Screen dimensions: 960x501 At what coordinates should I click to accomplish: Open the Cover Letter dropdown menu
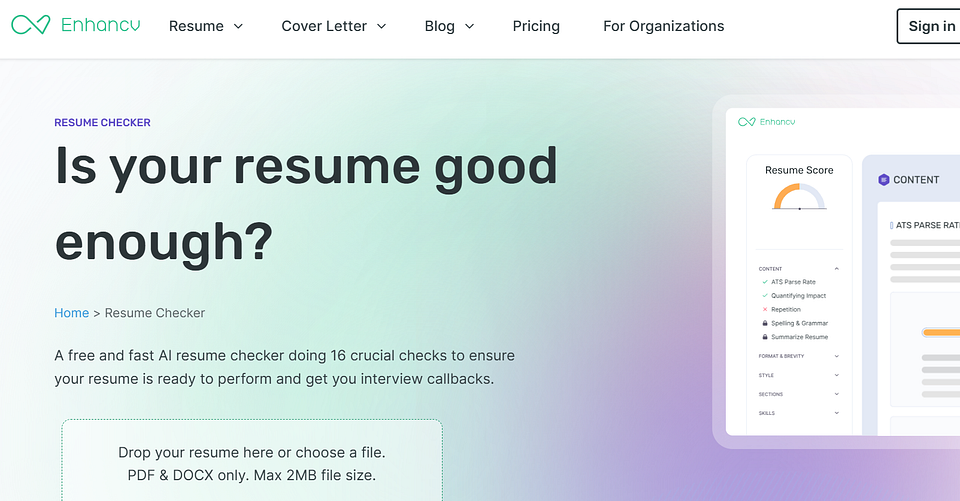click(x=334, y=26)
